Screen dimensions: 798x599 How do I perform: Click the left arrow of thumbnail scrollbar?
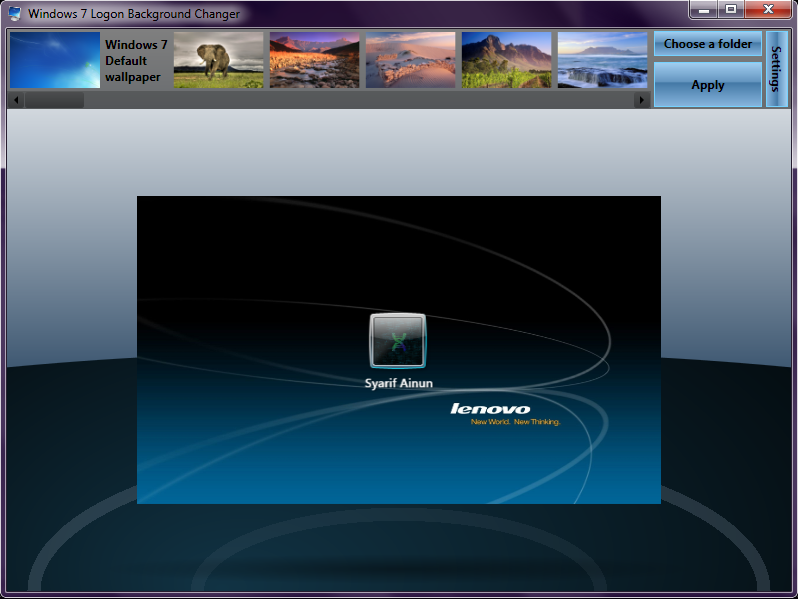click(16, 100)
